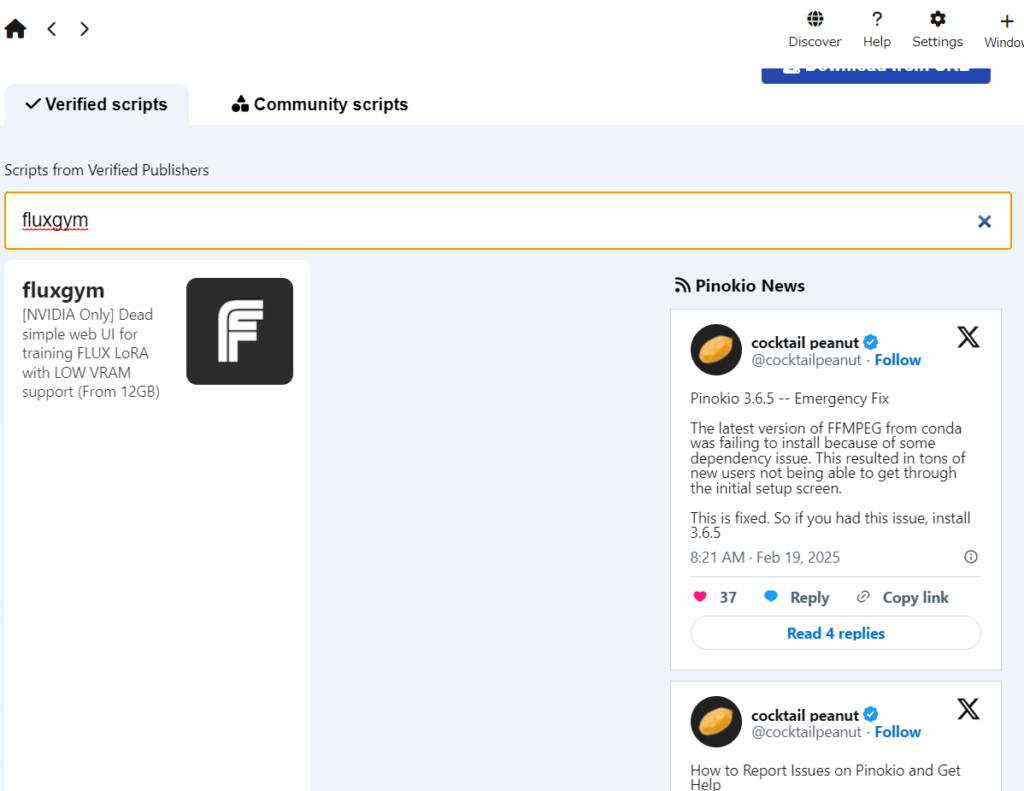Click the tweet info circle icon

pyautogui.click(x=971, y=557)
